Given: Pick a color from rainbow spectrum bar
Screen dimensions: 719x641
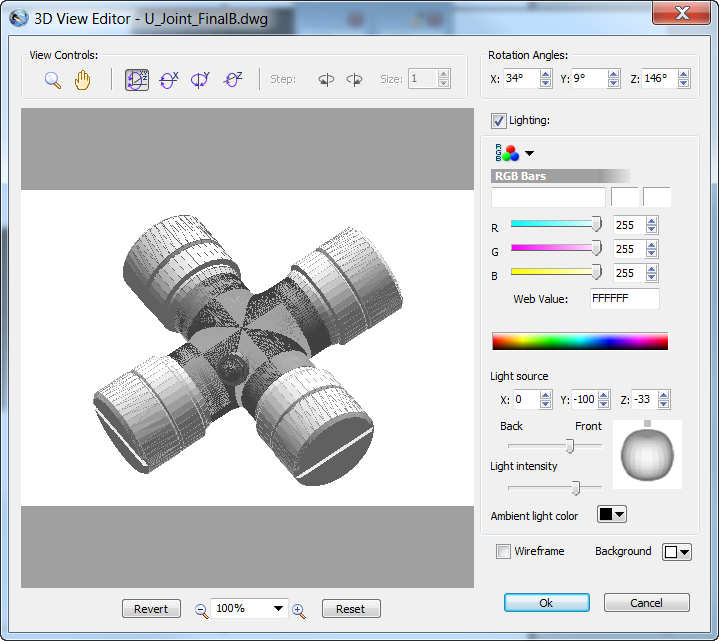Looking at the screenshot, I should coord(579,341).
